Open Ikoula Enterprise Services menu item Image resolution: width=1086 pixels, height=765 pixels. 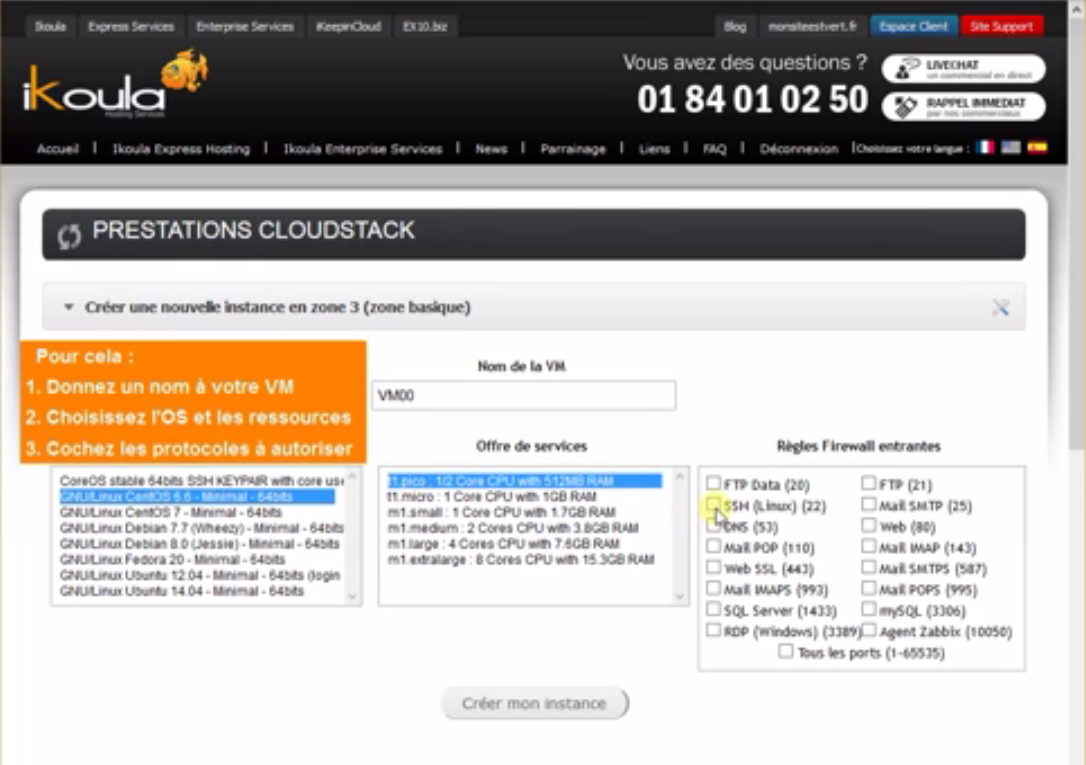tap(363, 149)
